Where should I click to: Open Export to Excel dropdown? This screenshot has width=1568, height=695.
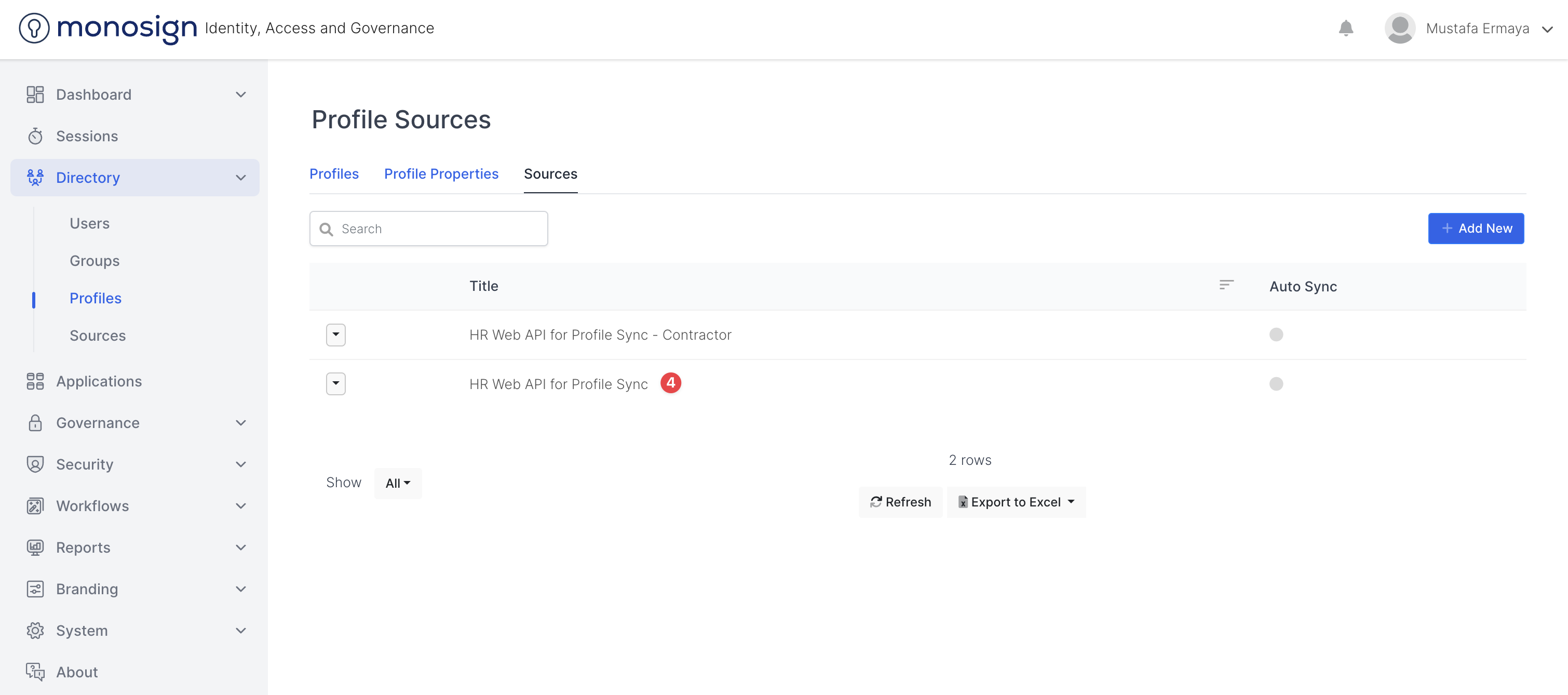(1016, 502)
